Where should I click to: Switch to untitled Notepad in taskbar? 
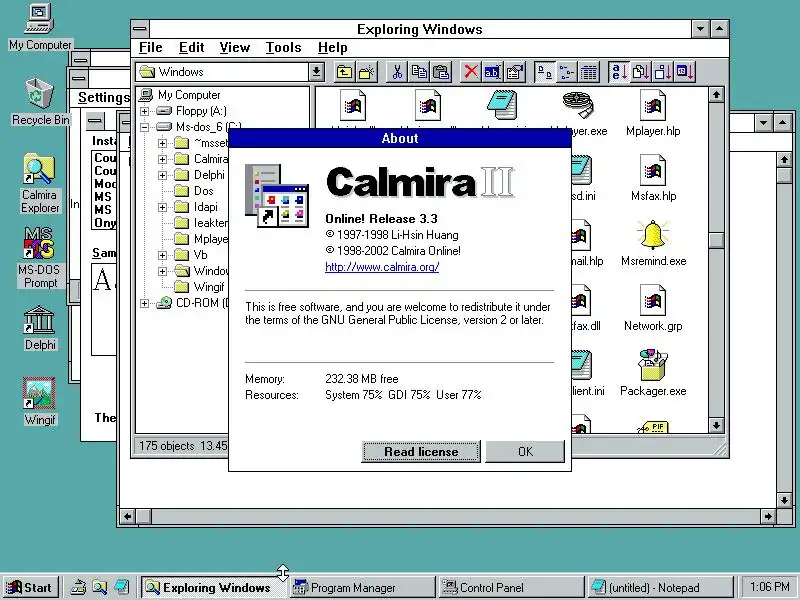point(660,588)
